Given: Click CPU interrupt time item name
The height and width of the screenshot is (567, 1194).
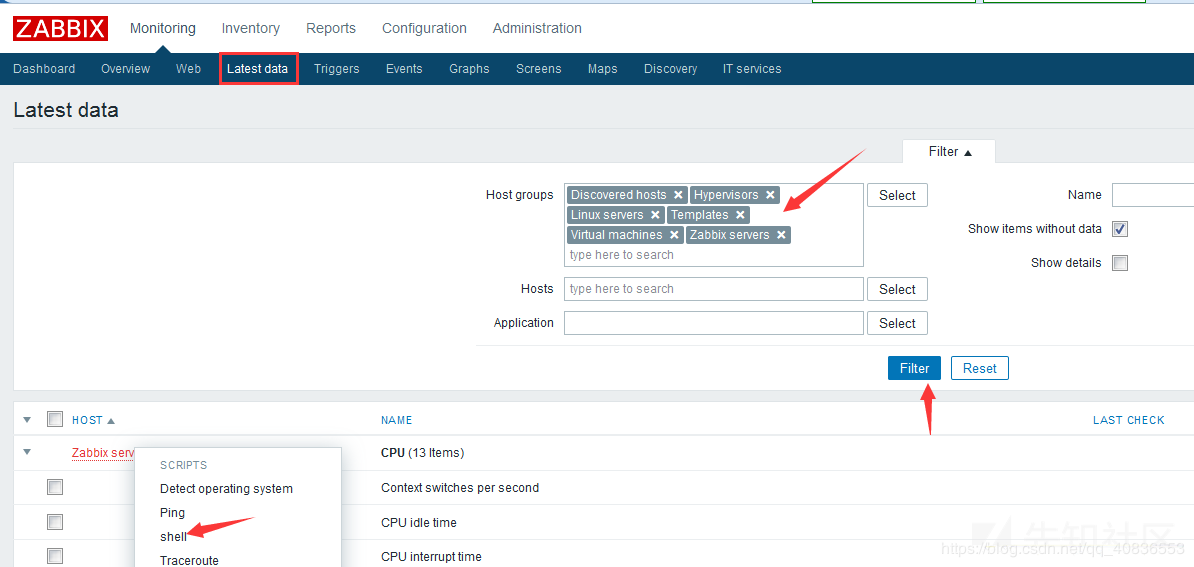Looking at the screenshot, I should [x=431, y=557].
